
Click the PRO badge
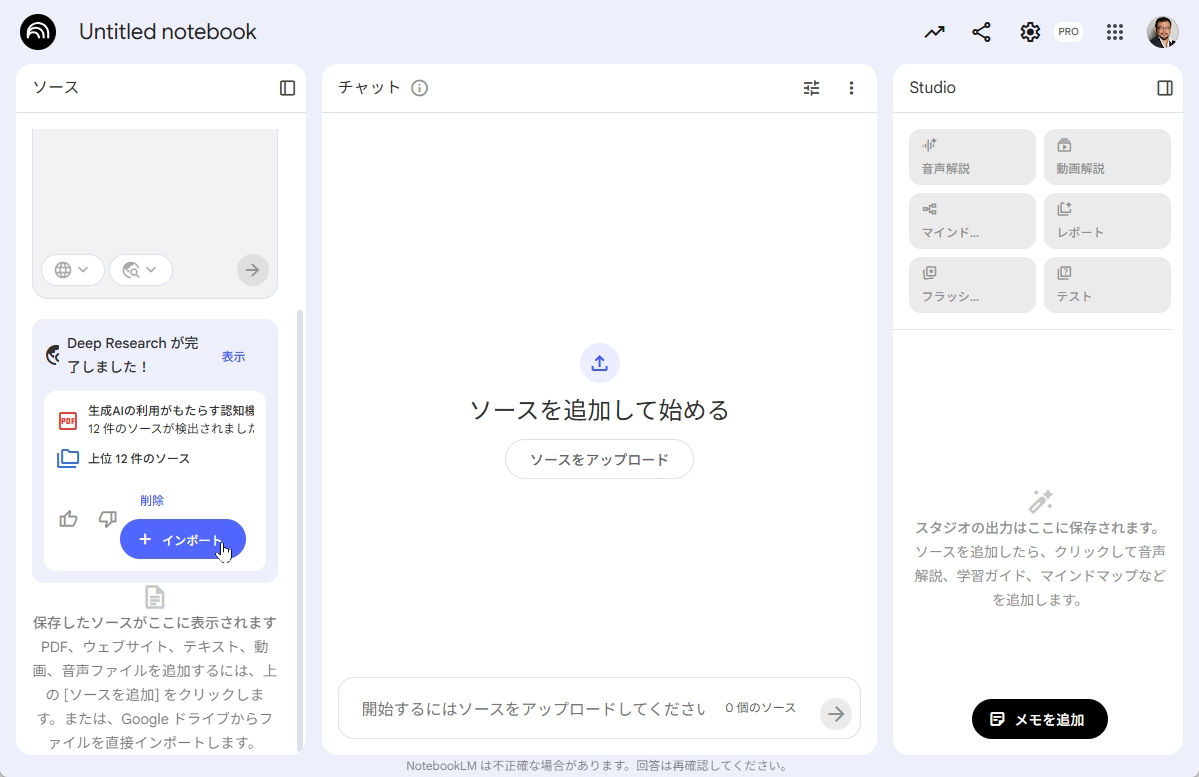tap(1068, 32)
